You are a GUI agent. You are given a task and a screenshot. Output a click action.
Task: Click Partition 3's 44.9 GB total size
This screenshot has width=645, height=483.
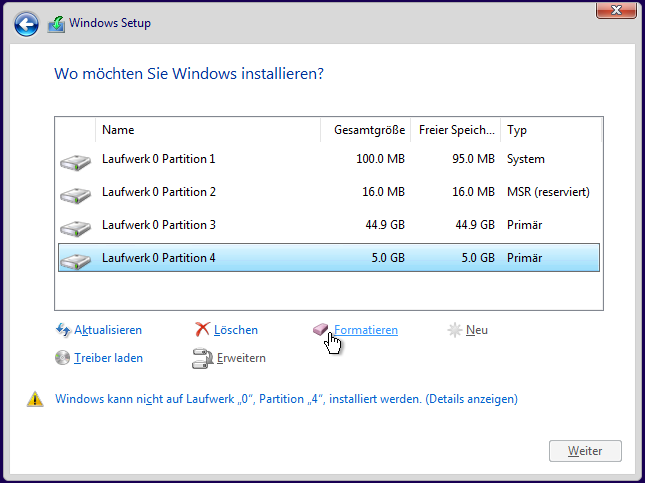click(385, 225)
